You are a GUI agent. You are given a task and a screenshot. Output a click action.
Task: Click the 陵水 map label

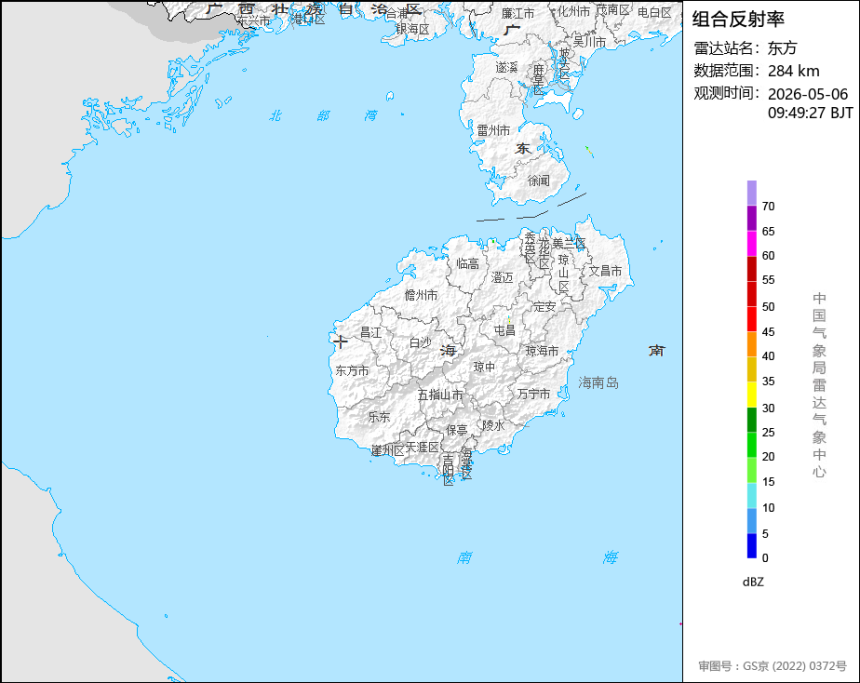pyautogui.click(x=493, y=426)
